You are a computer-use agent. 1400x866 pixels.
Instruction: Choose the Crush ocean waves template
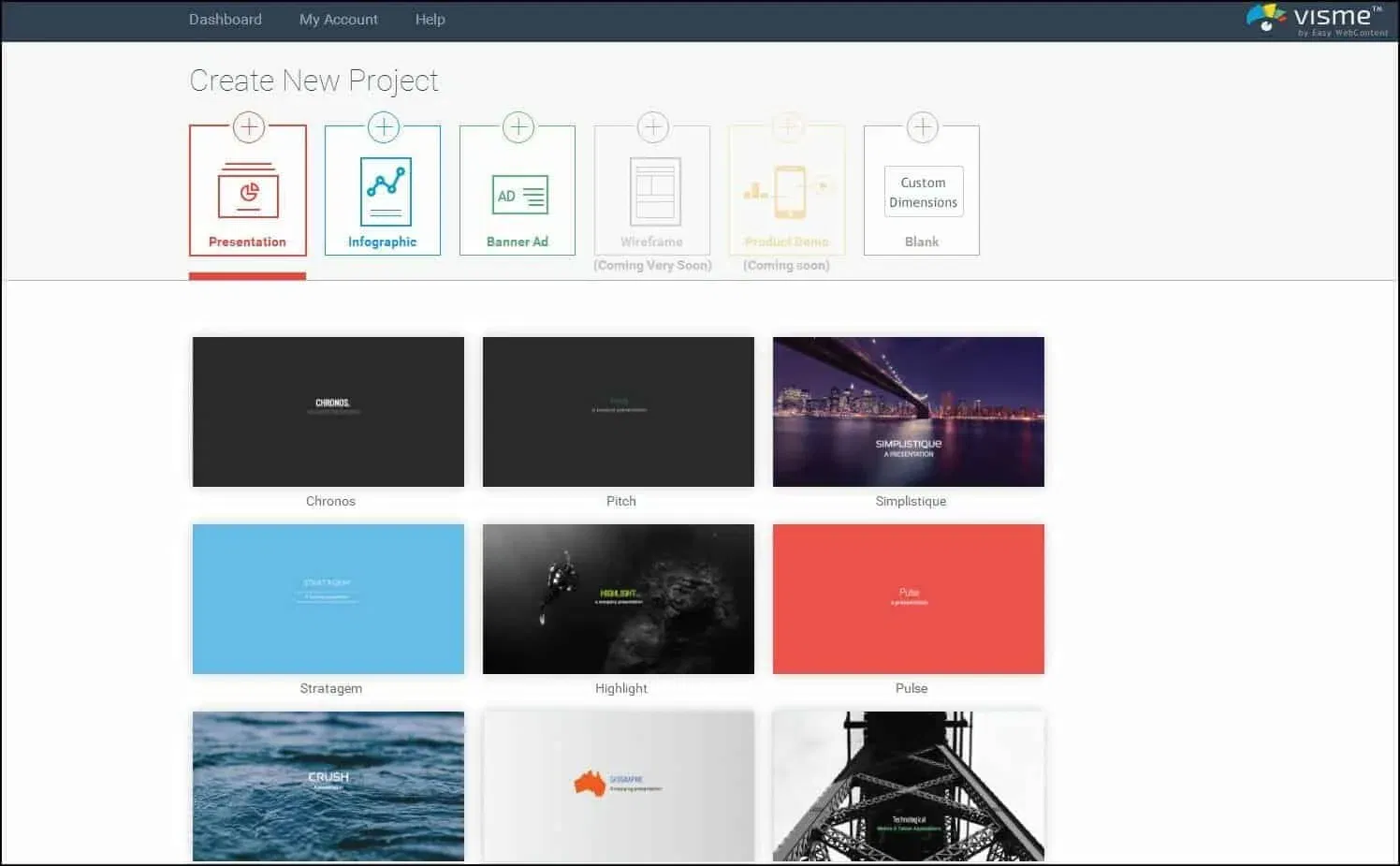click(x=328, y=786)
